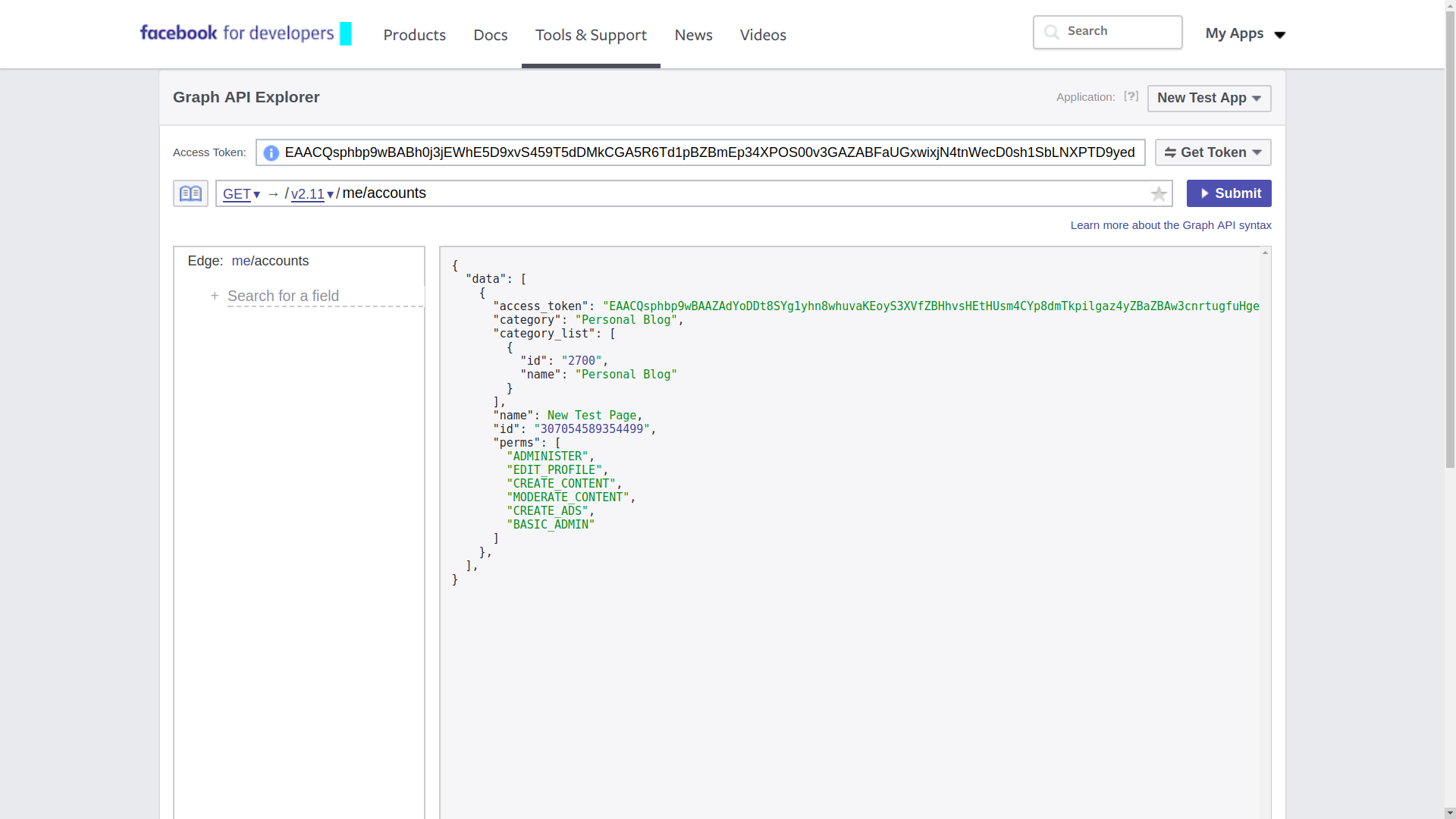Open Learn more about Graph API syntax

point(1171,225)
